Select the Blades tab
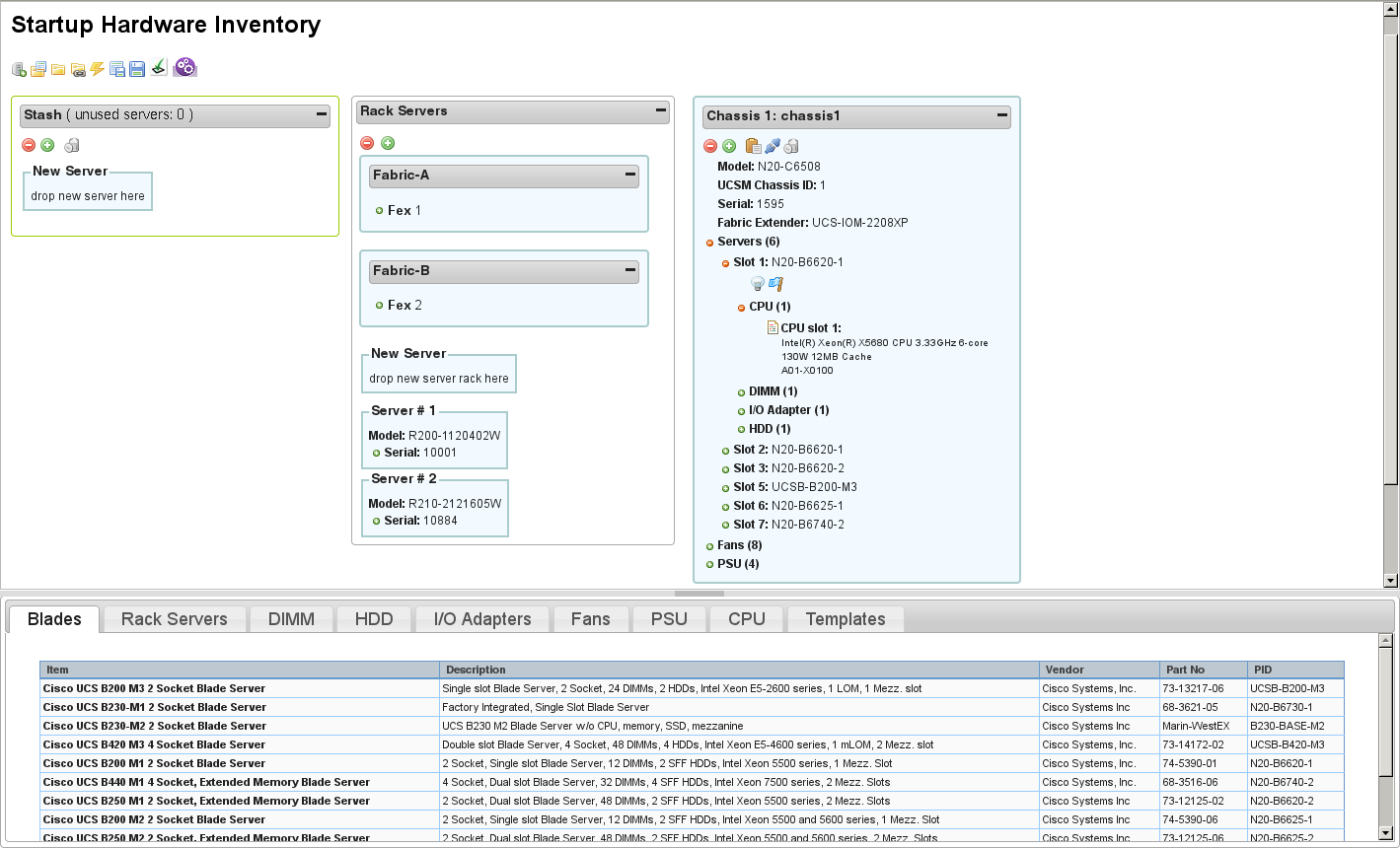The height and width of the screenshot is (848, 1400). [54, 619]
